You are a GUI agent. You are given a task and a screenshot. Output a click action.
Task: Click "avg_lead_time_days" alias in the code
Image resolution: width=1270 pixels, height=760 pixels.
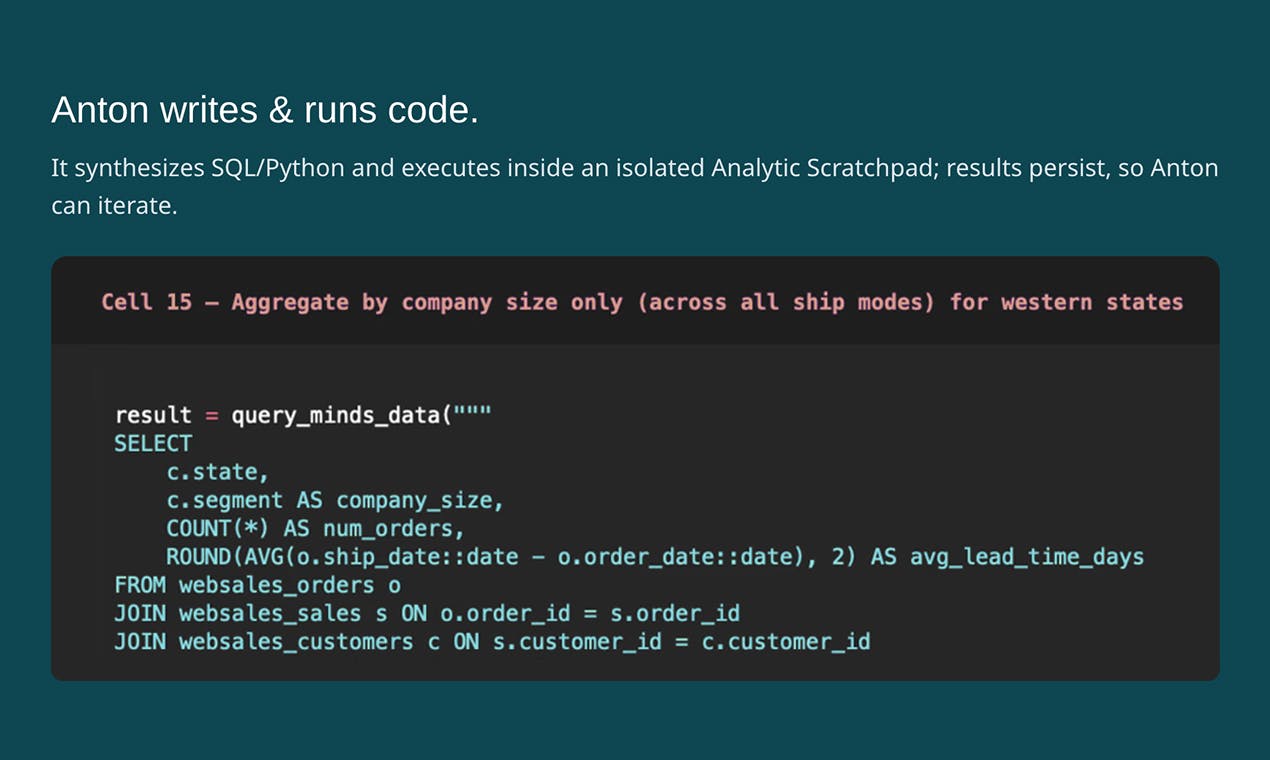(1027, 557)
